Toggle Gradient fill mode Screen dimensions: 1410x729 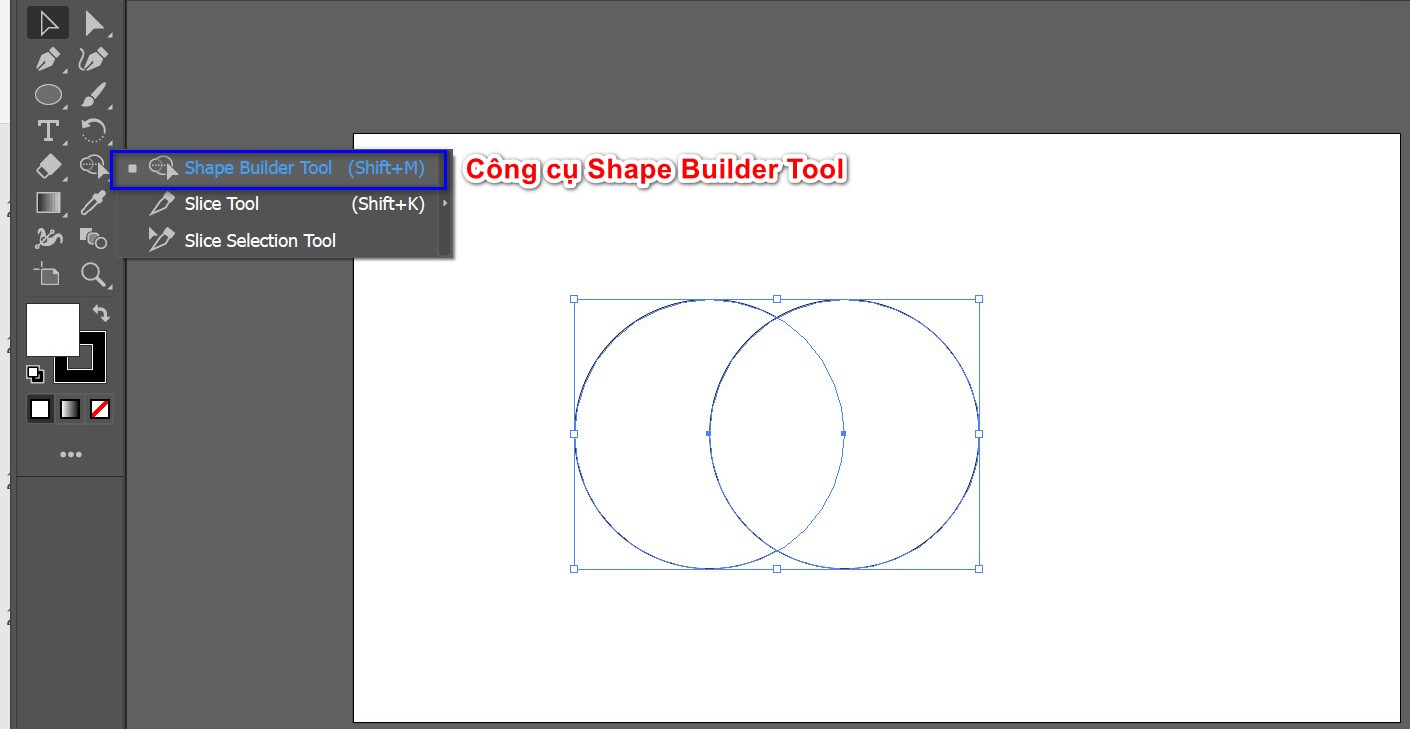pos(68,408)
